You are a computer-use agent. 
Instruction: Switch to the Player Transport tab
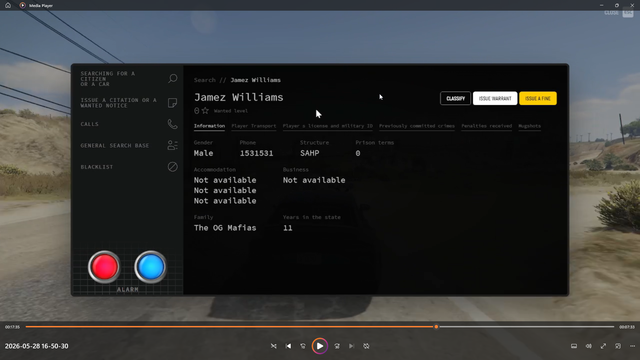point(254,126)
